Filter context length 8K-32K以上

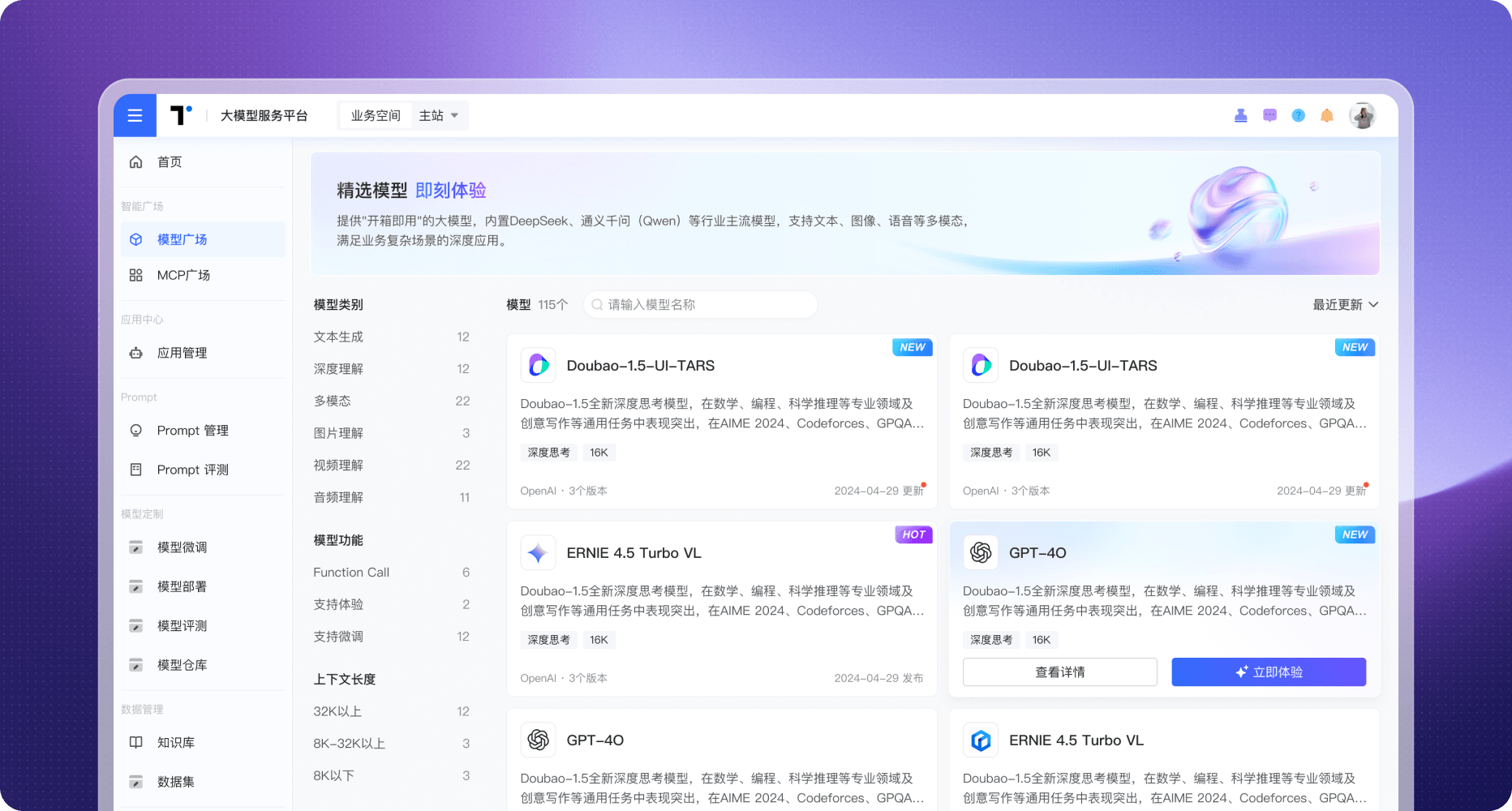tap(392, 744)
